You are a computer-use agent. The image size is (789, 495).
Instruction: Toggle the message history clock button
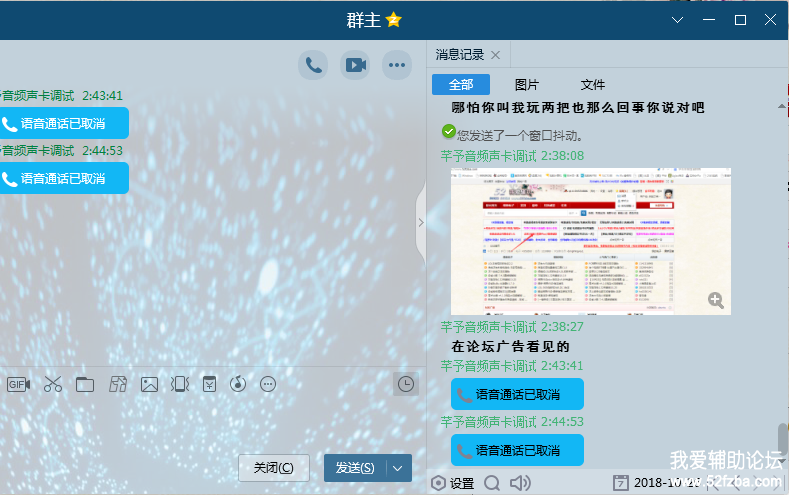(x=406, y=384)
